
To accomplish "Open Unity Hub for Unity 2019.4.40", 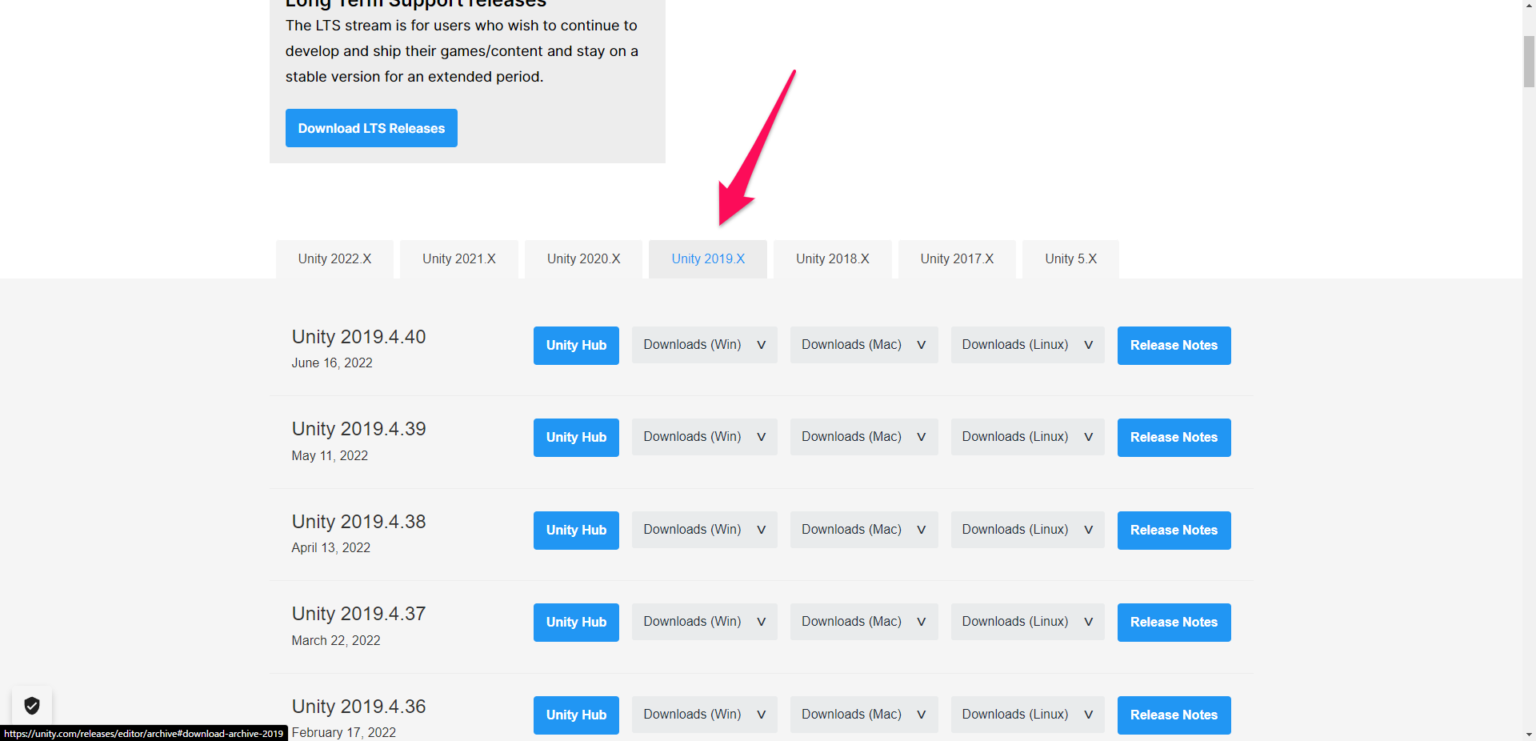I will pyautogui.click(x=576, y=345).
